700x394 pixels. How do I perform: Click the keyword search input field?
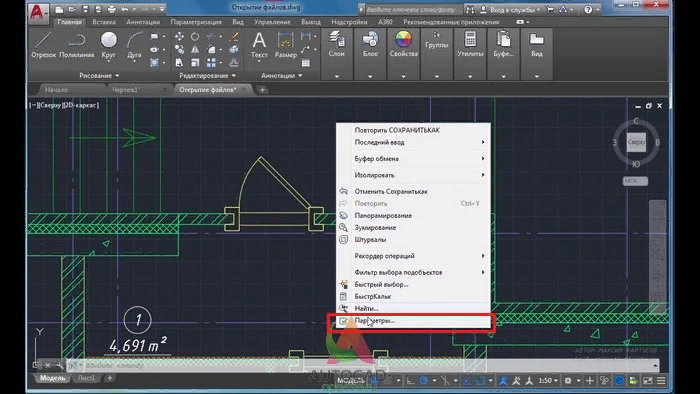point(413,9)
